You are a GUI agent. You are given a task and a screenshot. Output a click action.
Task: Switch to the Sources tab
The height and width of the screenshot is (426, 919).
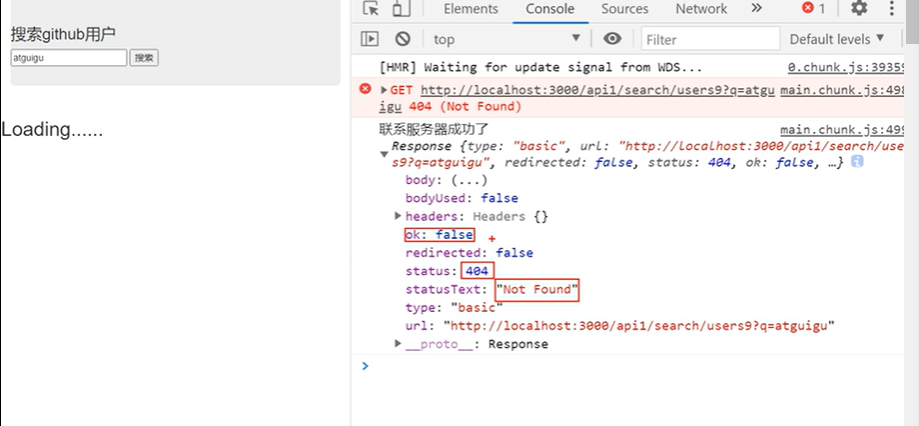[x=625, y=9]
